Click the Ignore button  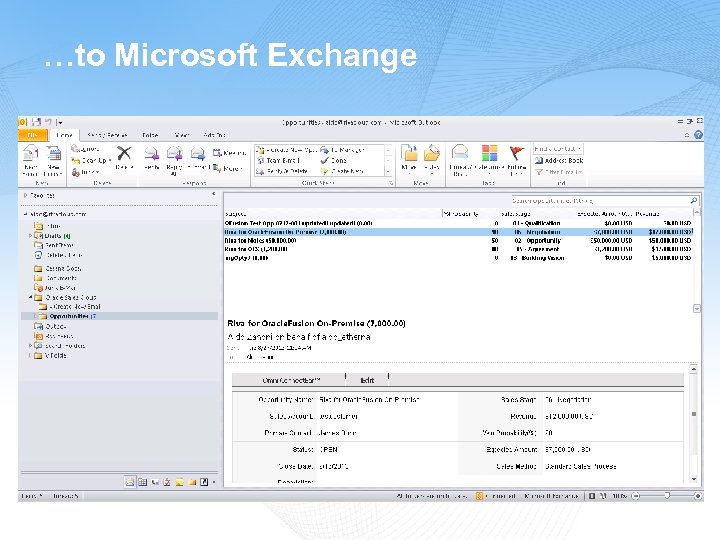pyautogui.click(x=85, y=149)
